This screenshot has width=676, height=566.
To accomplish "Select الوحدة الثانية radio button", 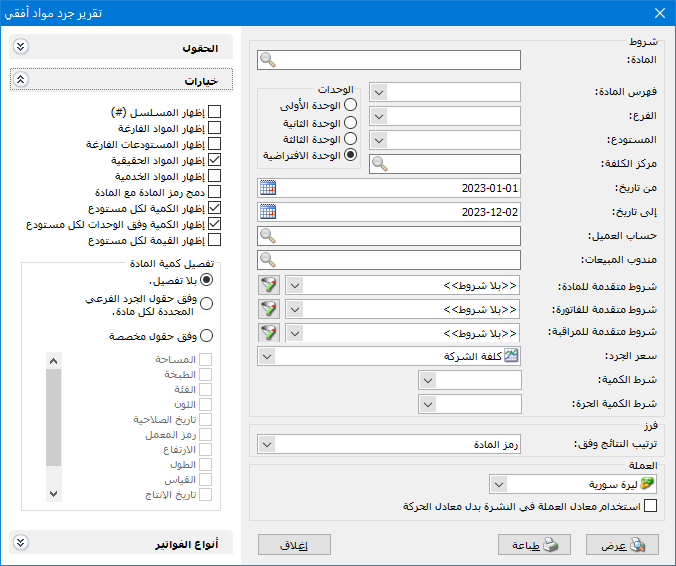I will (x=351, y=122).
